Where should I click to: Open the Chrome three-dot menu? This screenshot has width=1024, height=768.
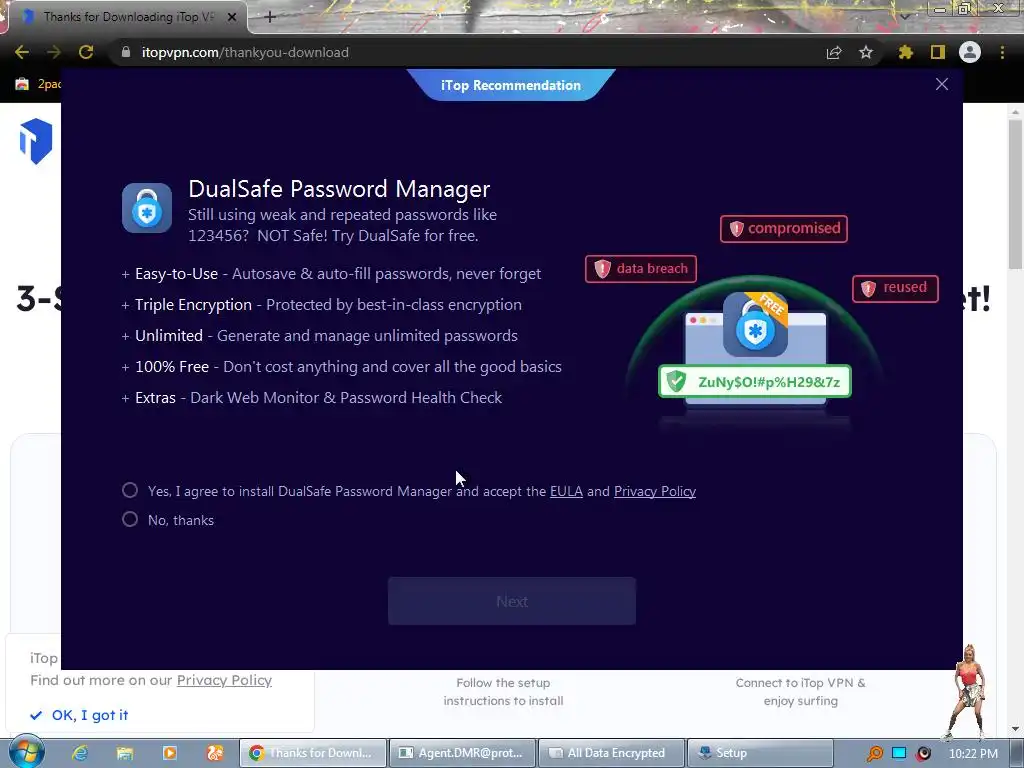tap(1002, 52)
